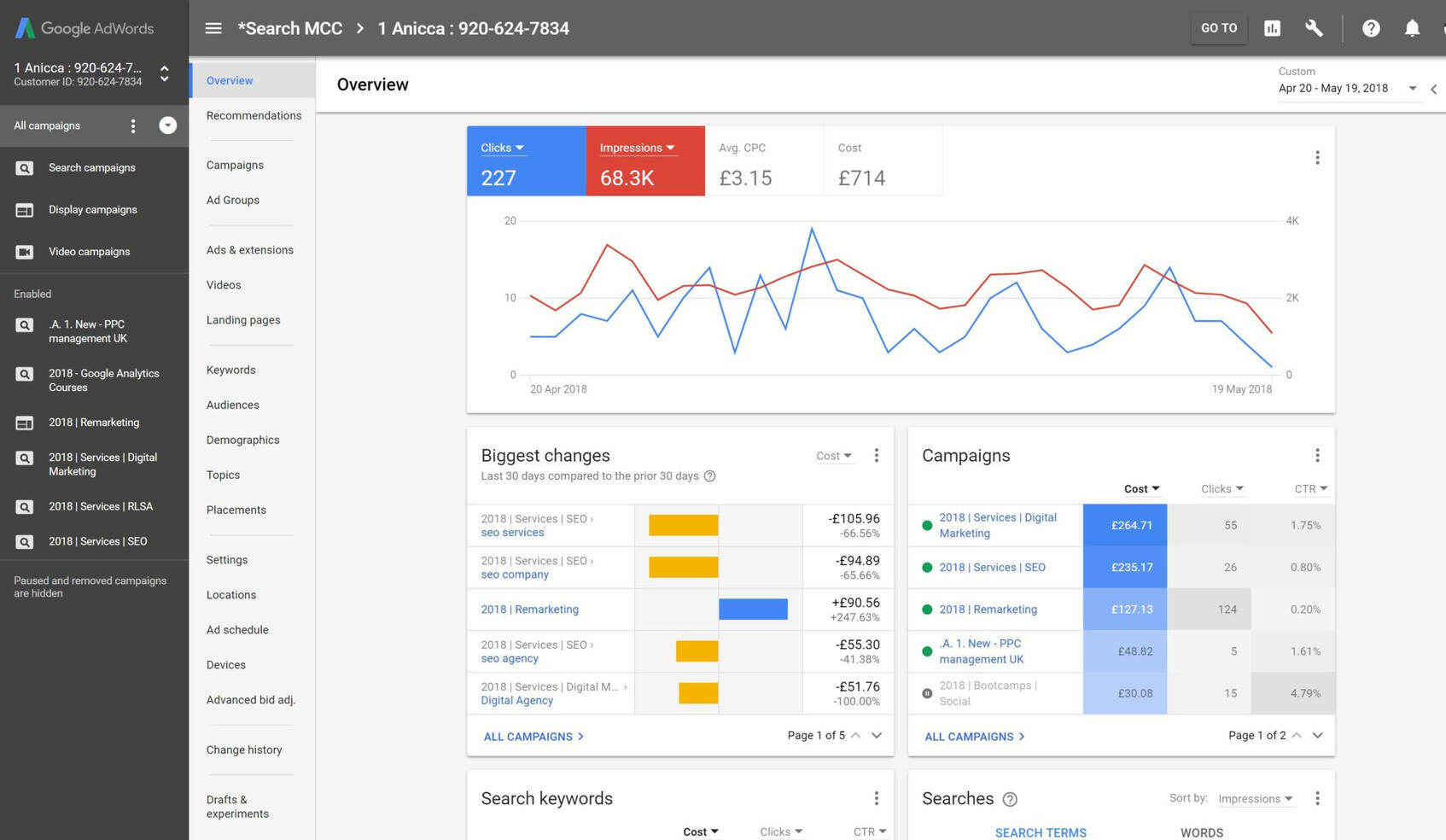The width and height of the screenshot is (1446, 840).
Task: Collapse the All campaigns list using the round arrow button
Action: tap(167, 125)
